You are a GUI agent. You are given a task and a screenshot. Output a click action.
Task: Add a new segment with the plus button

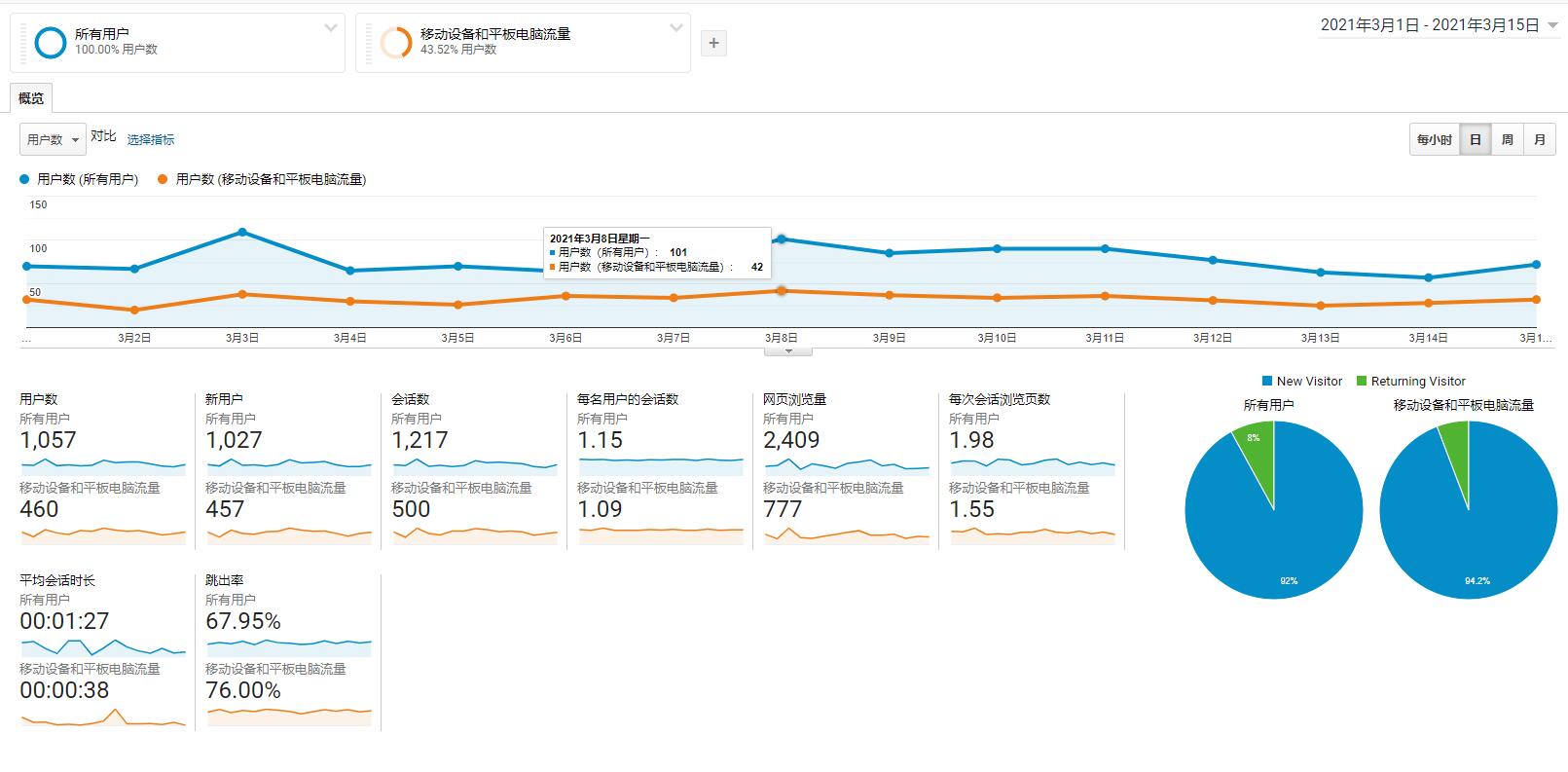coord(713,43)
